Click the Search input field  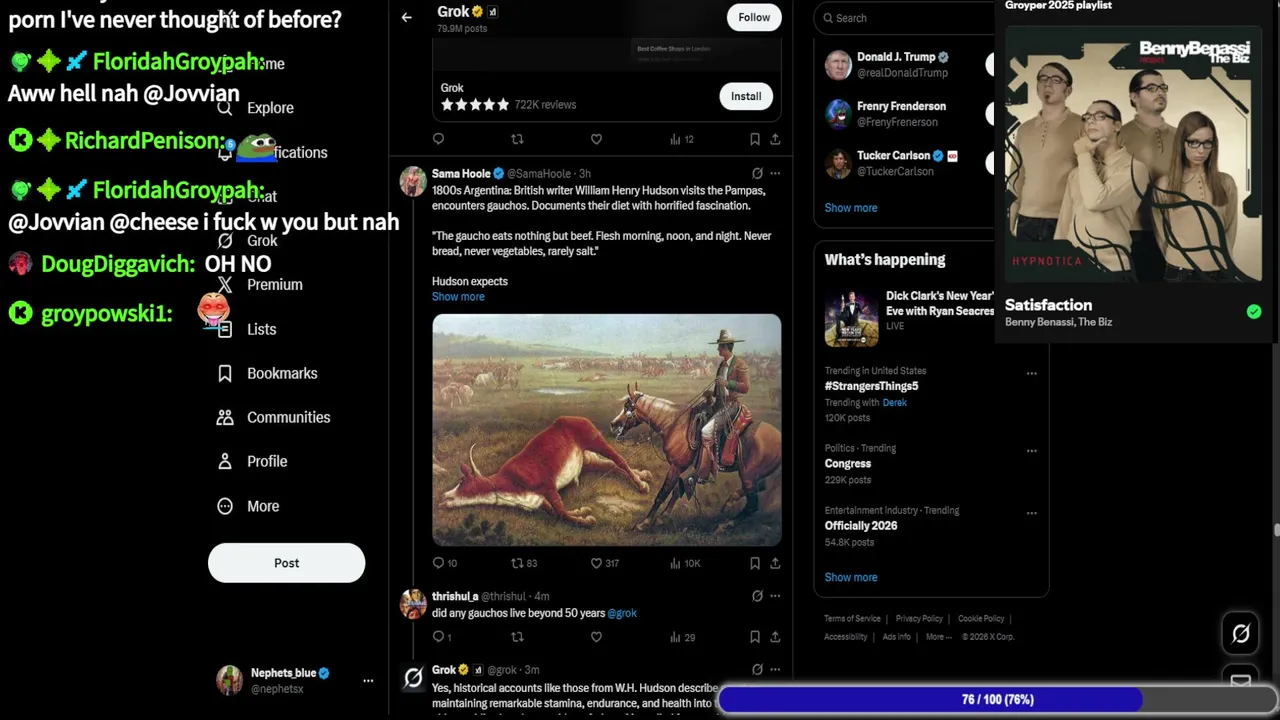pyautogui.click(x=905, y=18)
